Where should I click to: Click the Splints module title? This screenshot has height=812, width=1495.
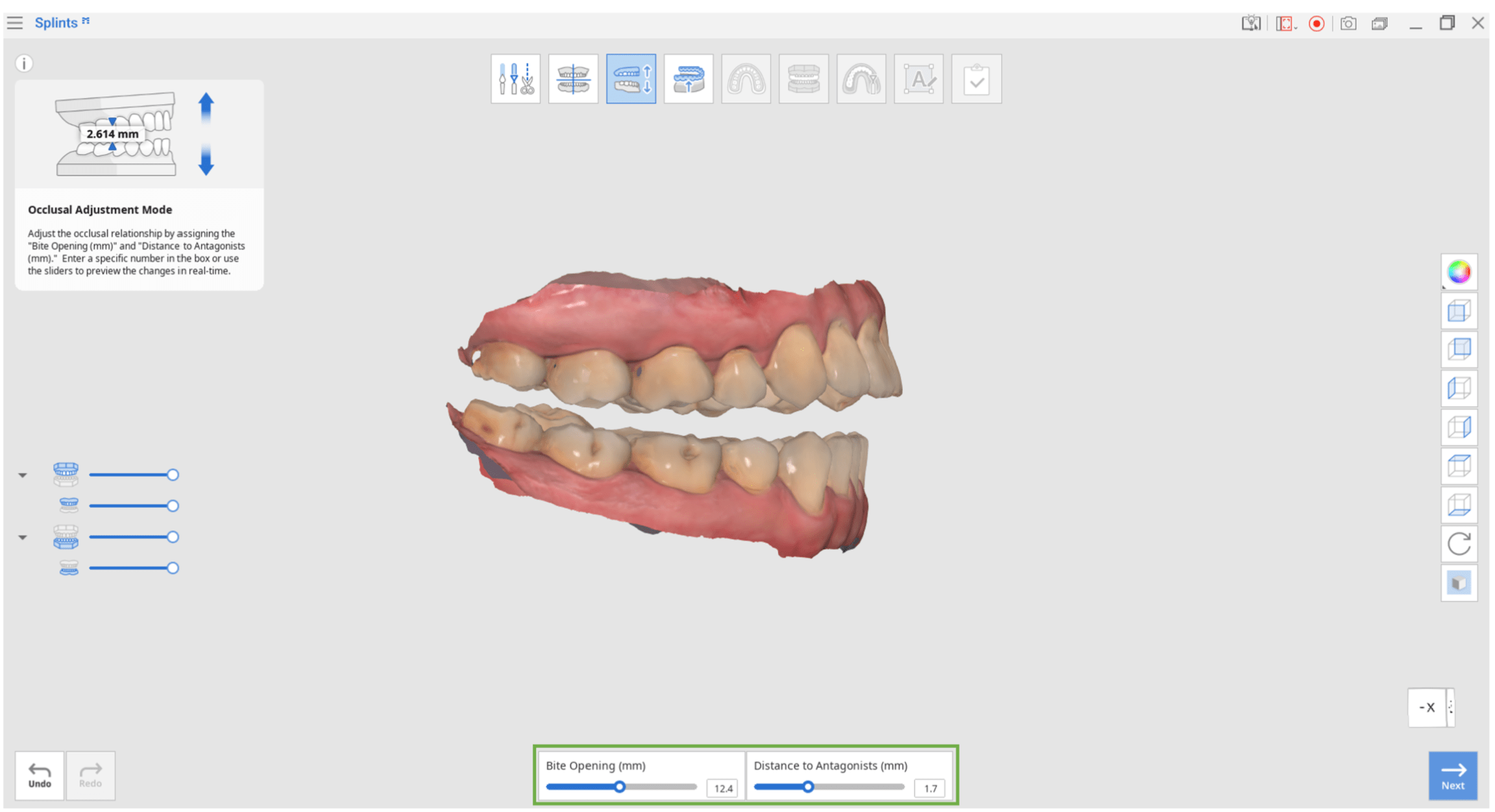(x=57, y=22)
